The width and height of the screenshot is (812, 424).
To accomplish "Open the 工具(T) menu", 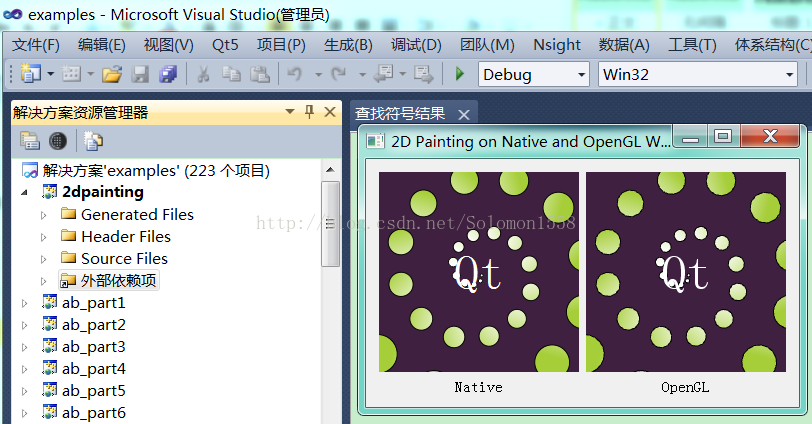I will [692, 45].
